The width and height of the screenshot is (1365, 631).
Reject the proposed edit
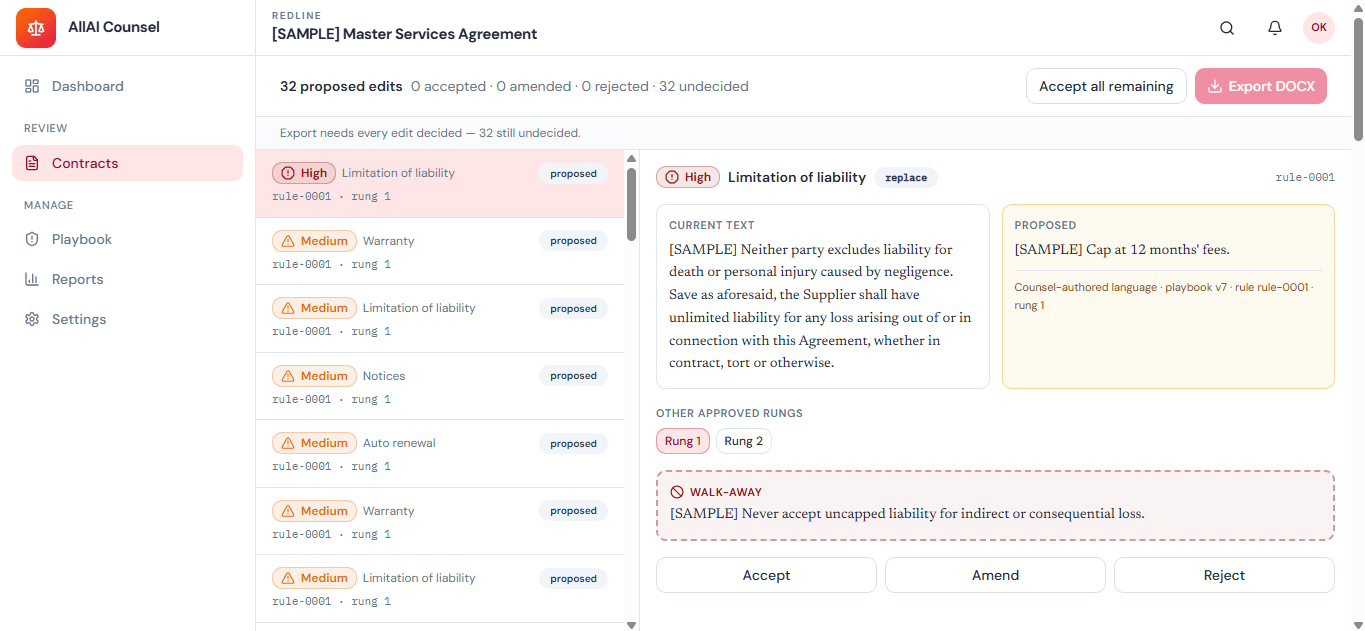[1224, 575]
